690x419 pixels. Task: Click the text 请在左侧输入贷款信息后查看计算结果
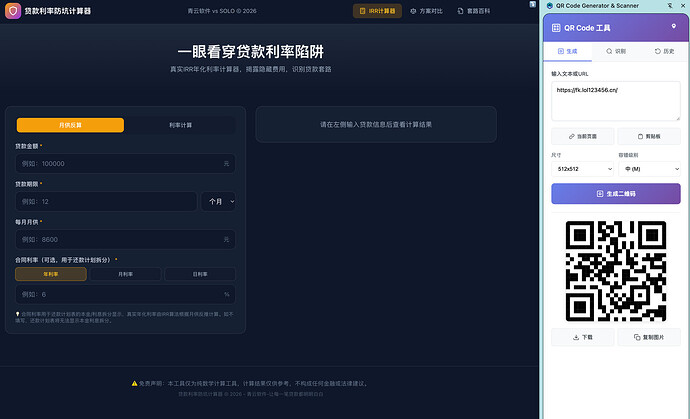click(x=376, y=125)
